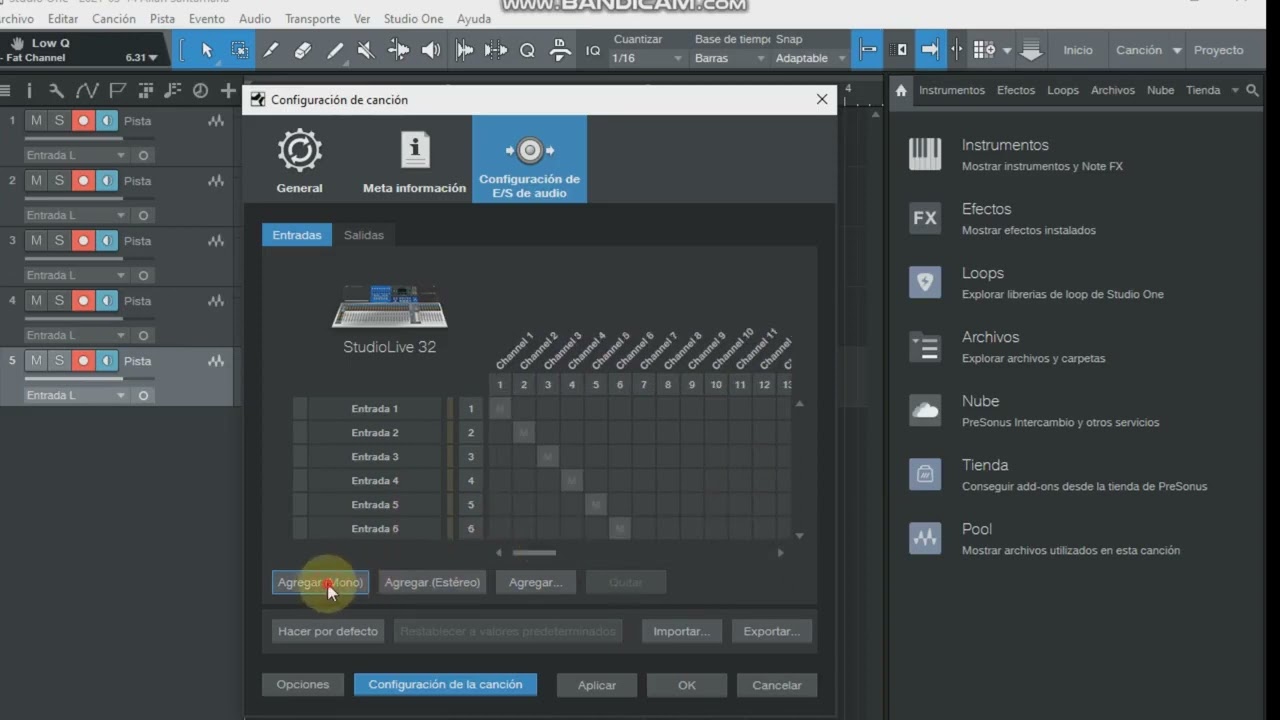Open the Nube cloud icon
This screenshot has height=720, width=1280.
coord(925,410)
